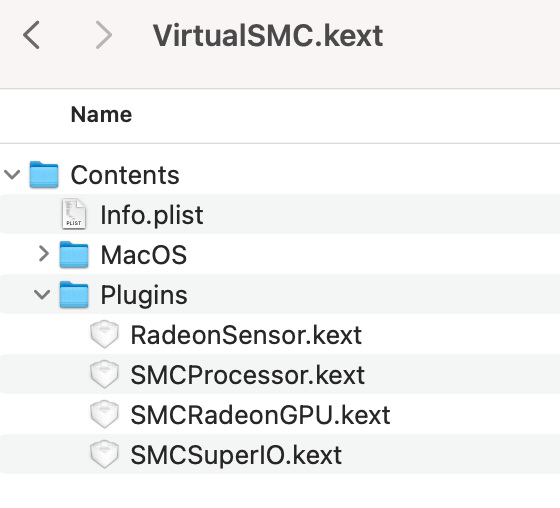Select the Plugins folder name

pos(144,296)
